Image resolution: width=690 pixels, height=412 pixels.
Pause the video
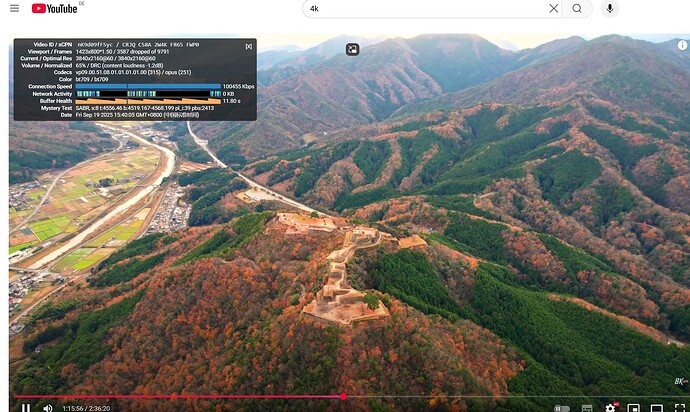26,407
